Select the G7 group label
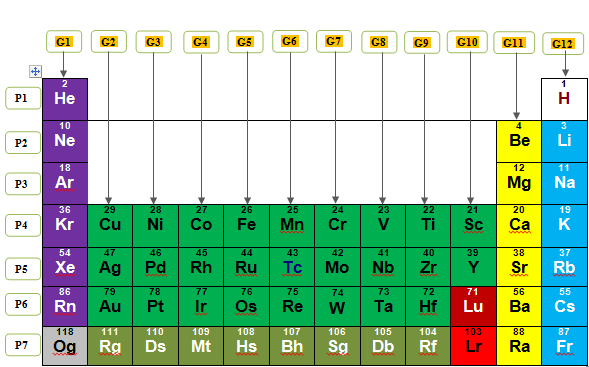This screenshot has width=589, height=367. (334, 41)
